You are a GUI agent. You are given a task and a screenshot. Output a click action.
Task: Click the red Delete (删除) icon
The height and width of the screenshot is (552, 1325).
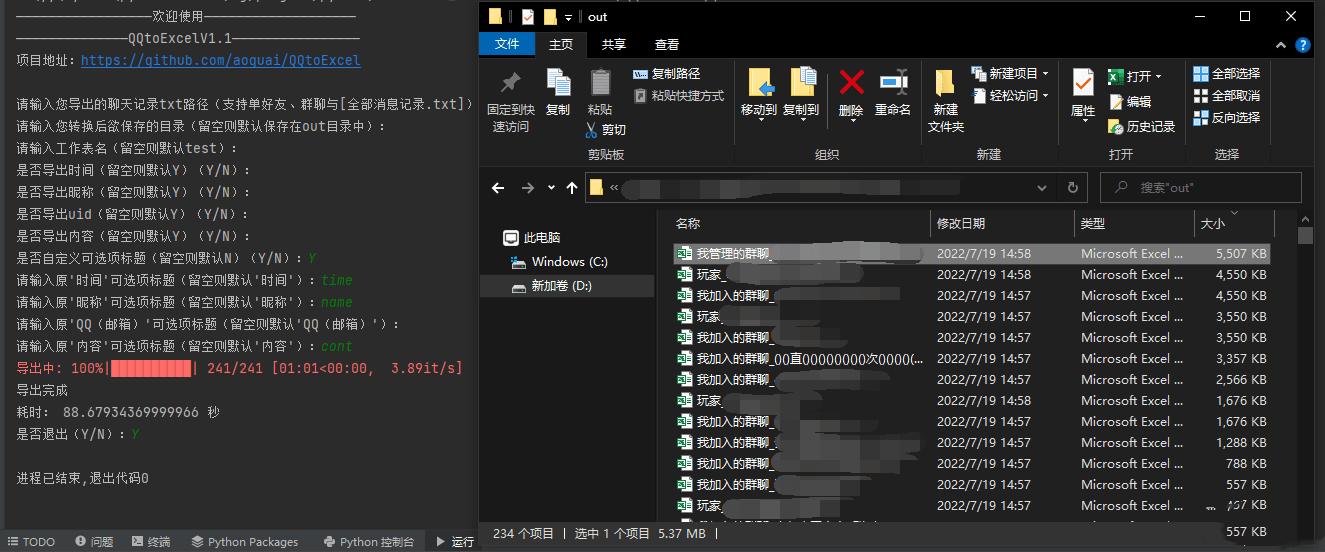(851, 82)
